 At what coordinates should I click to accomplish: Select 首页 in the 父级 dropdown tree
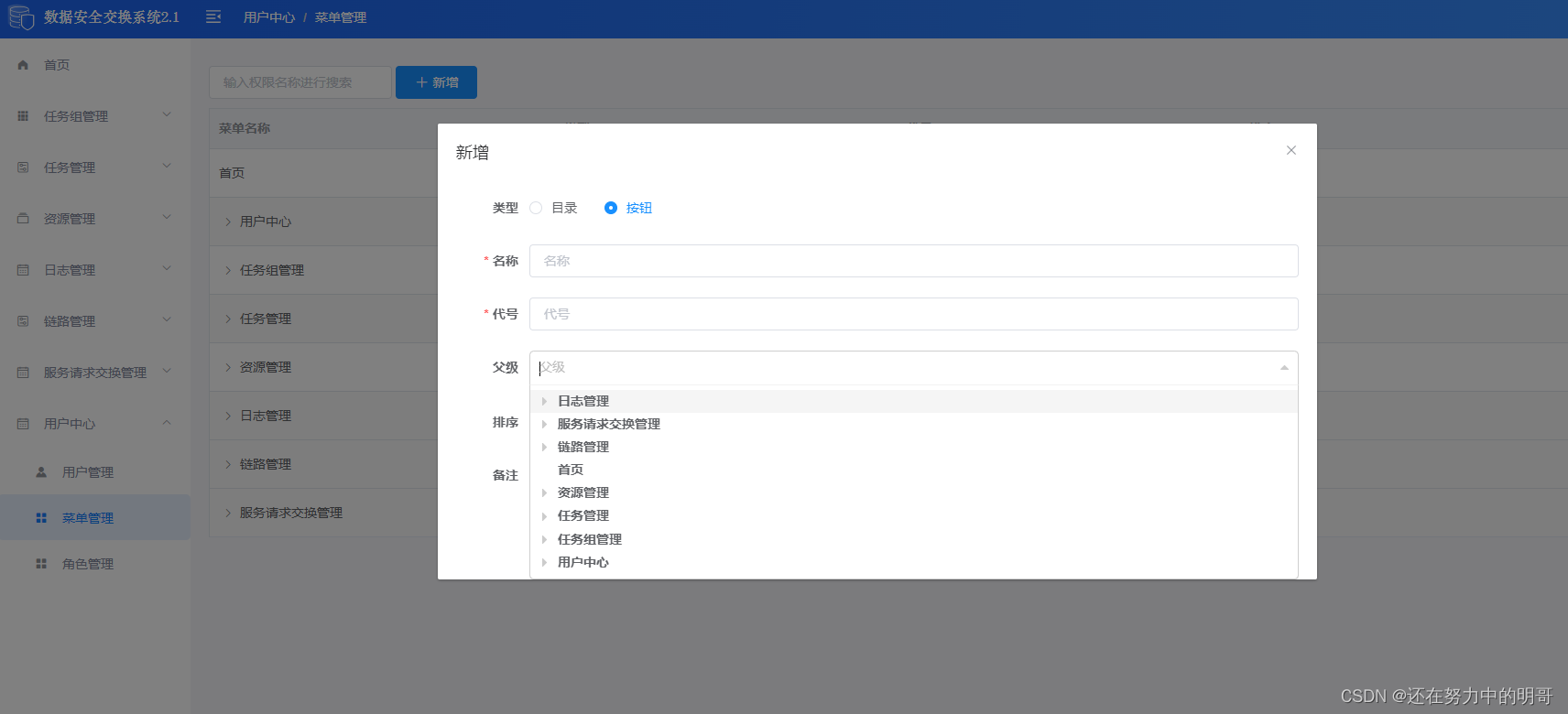(x=571, y=470)
